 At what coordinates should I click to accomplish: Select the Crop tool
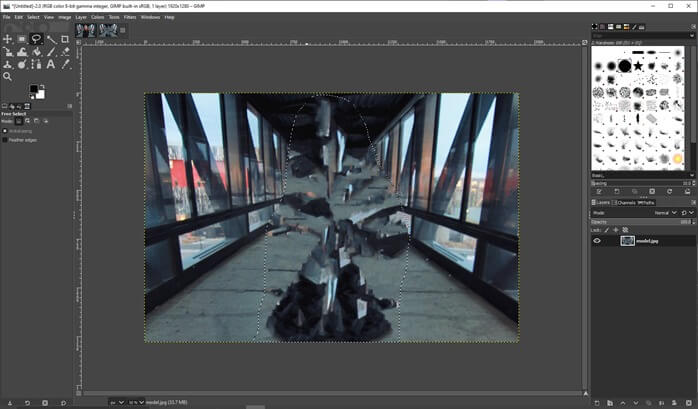tap(65, 39)
